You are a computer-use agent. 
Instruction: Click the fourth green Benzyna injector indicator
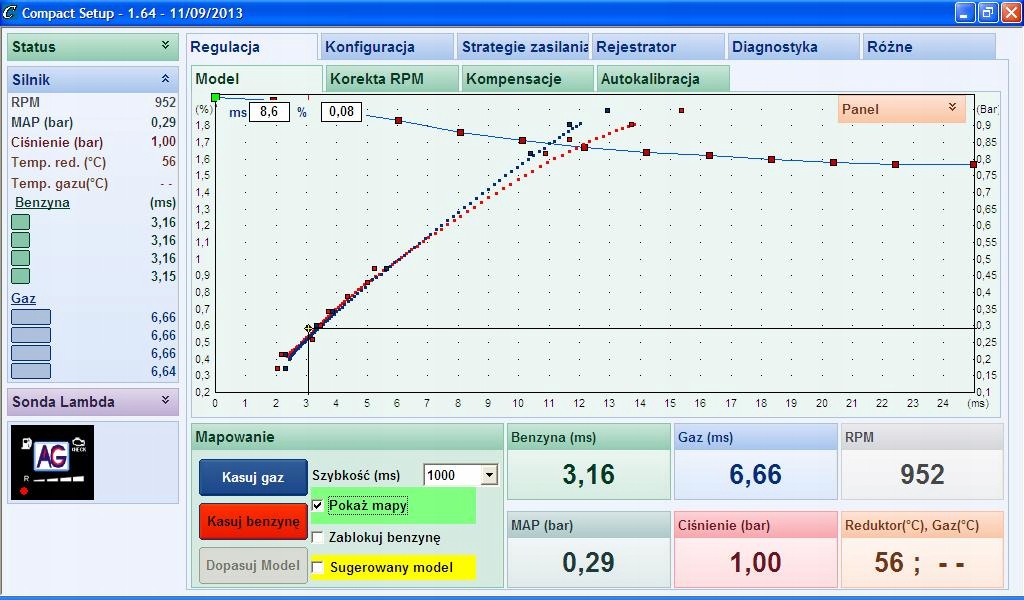click(x=20, y=276)
